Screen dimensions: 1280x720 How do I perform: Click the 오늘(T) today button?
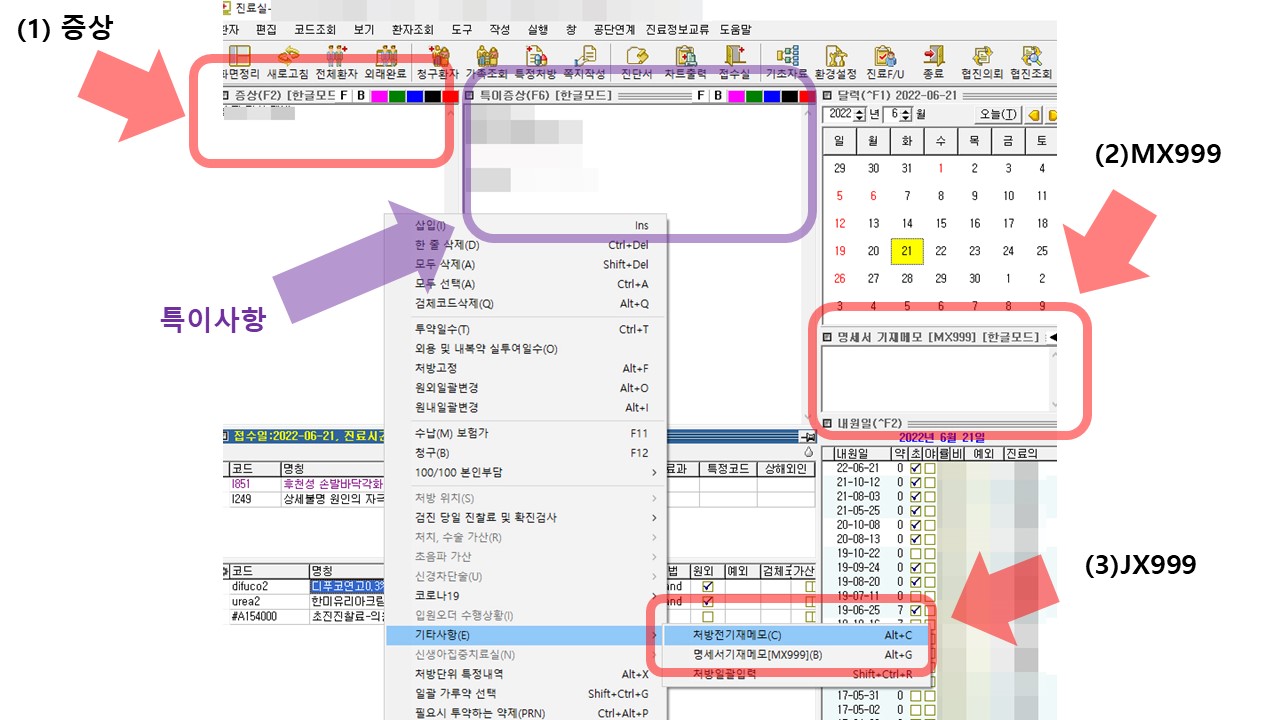tap(996, 114)
